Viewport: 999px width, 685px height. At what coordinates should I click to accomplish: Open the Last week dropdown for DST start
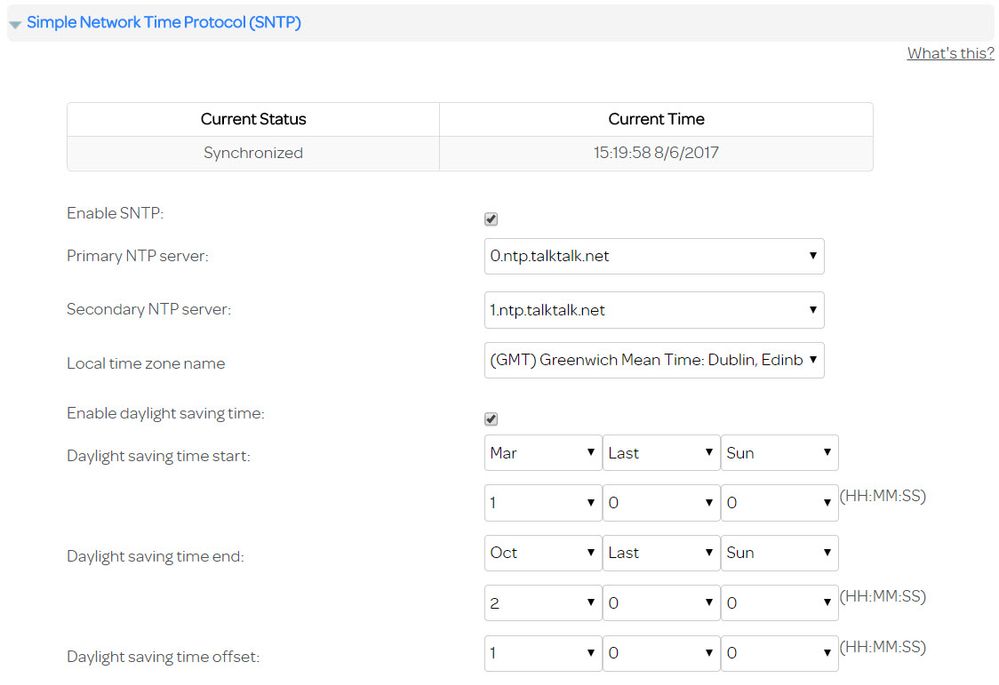[661, 452]
